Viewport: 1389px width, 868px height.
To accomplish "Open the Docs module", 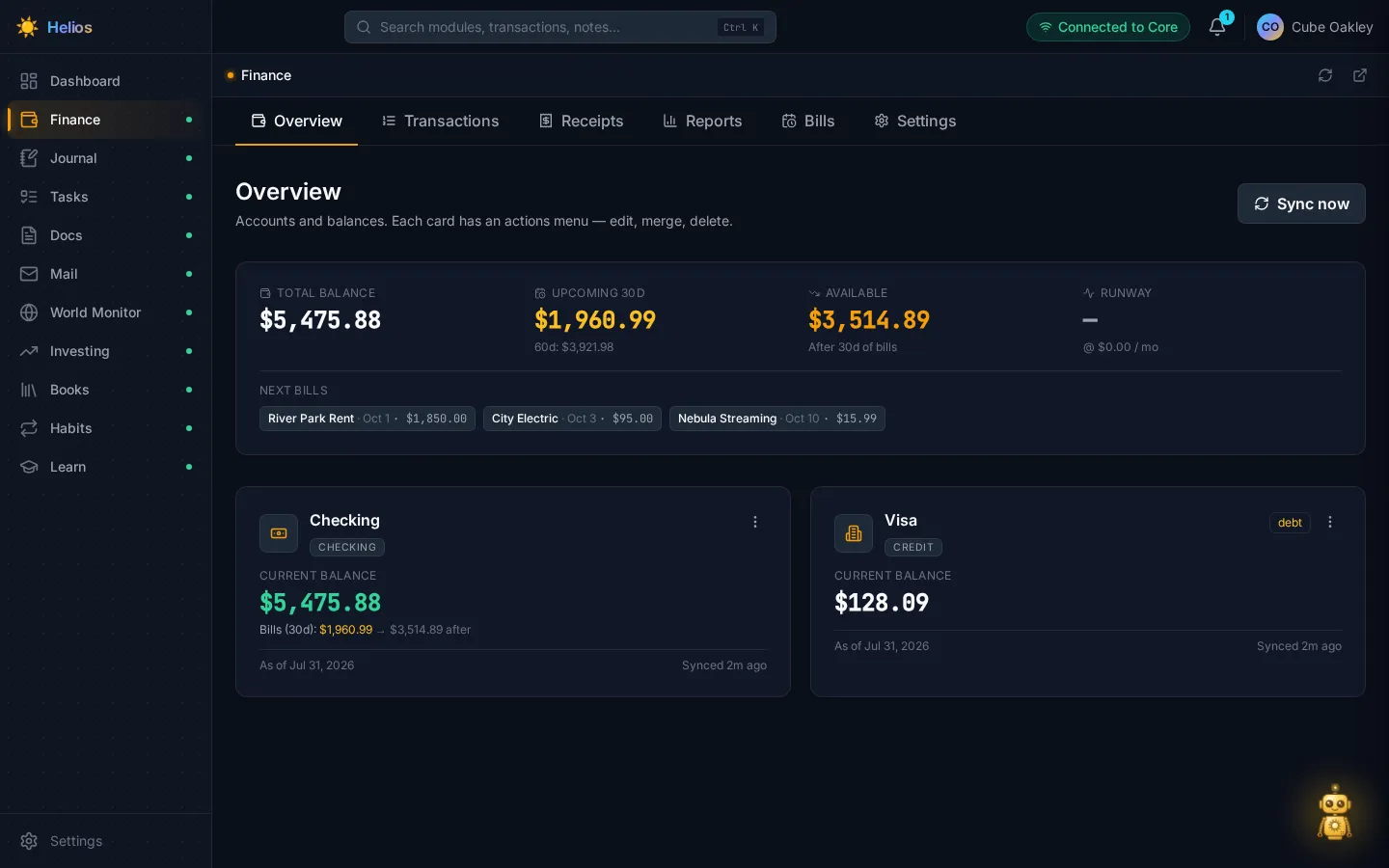I will [x=106, y=235].
